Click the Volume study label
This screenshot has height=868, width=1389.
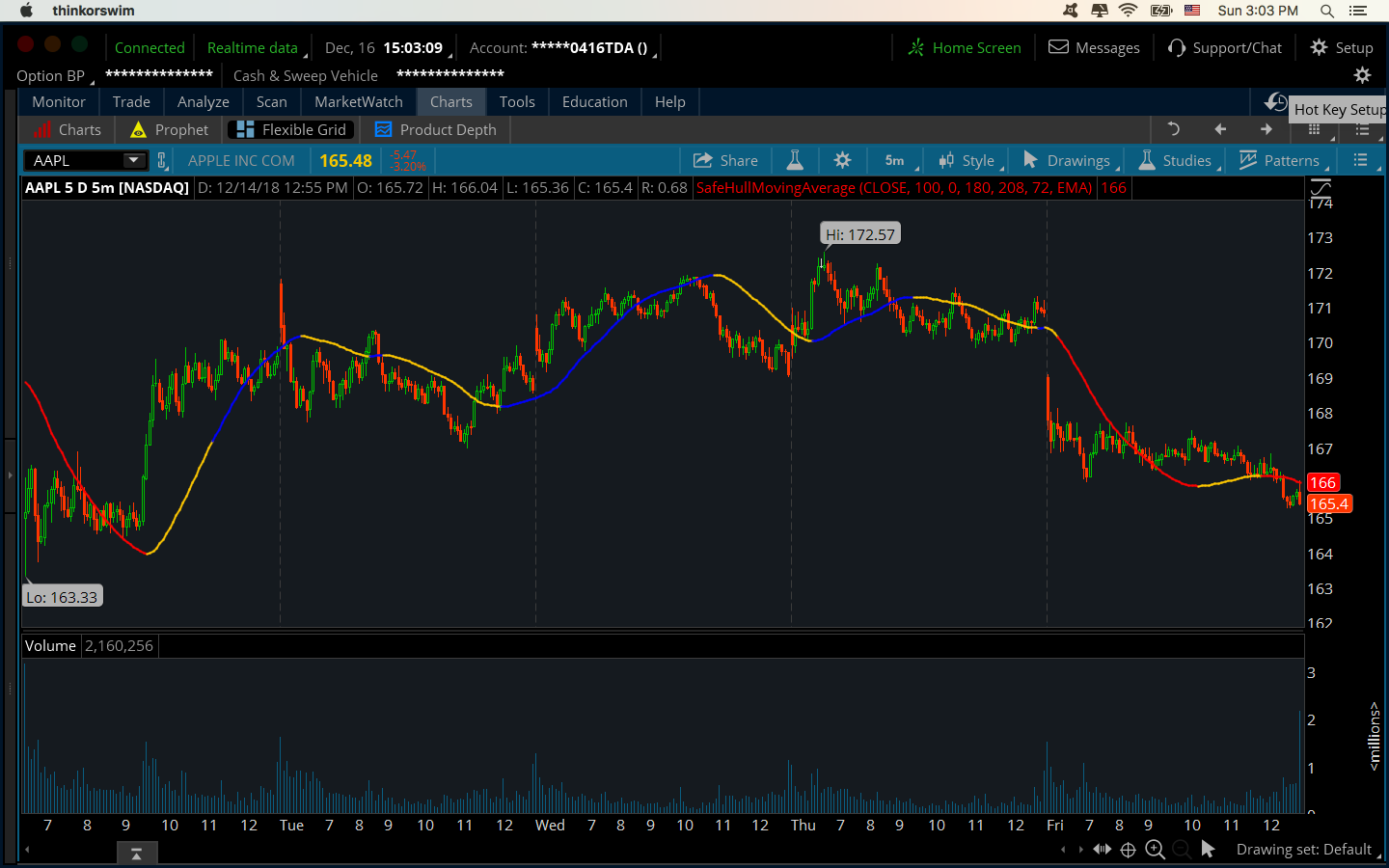tap(50, 646)
